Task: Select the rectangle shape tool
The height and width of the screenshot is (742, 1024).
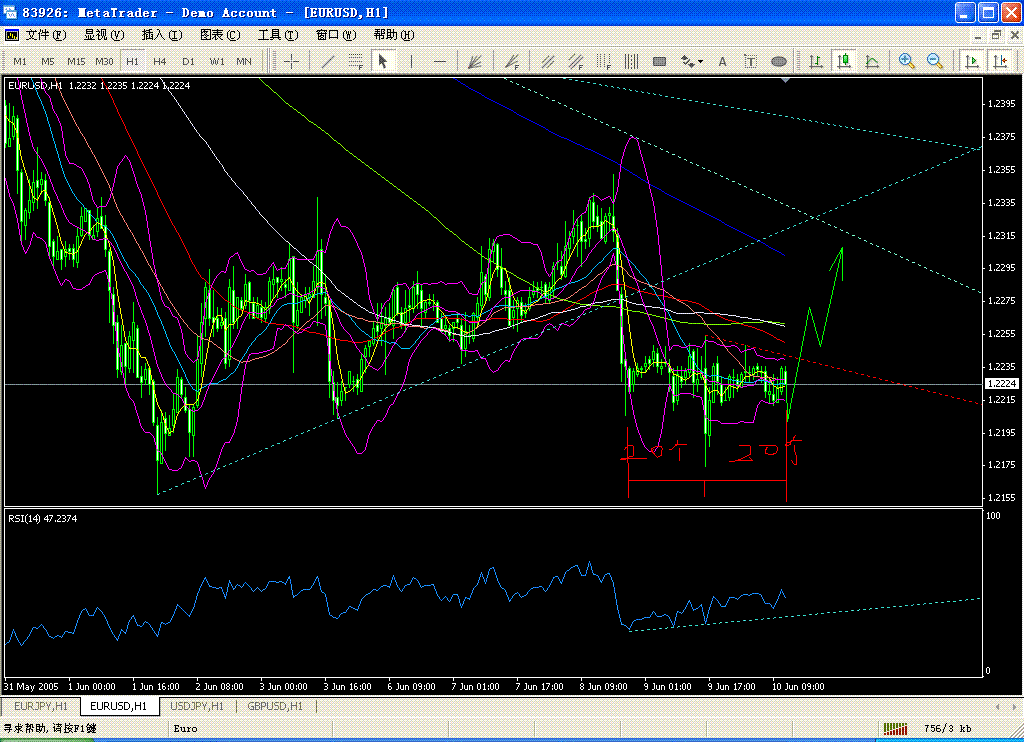Action: [x=660, y=61]
